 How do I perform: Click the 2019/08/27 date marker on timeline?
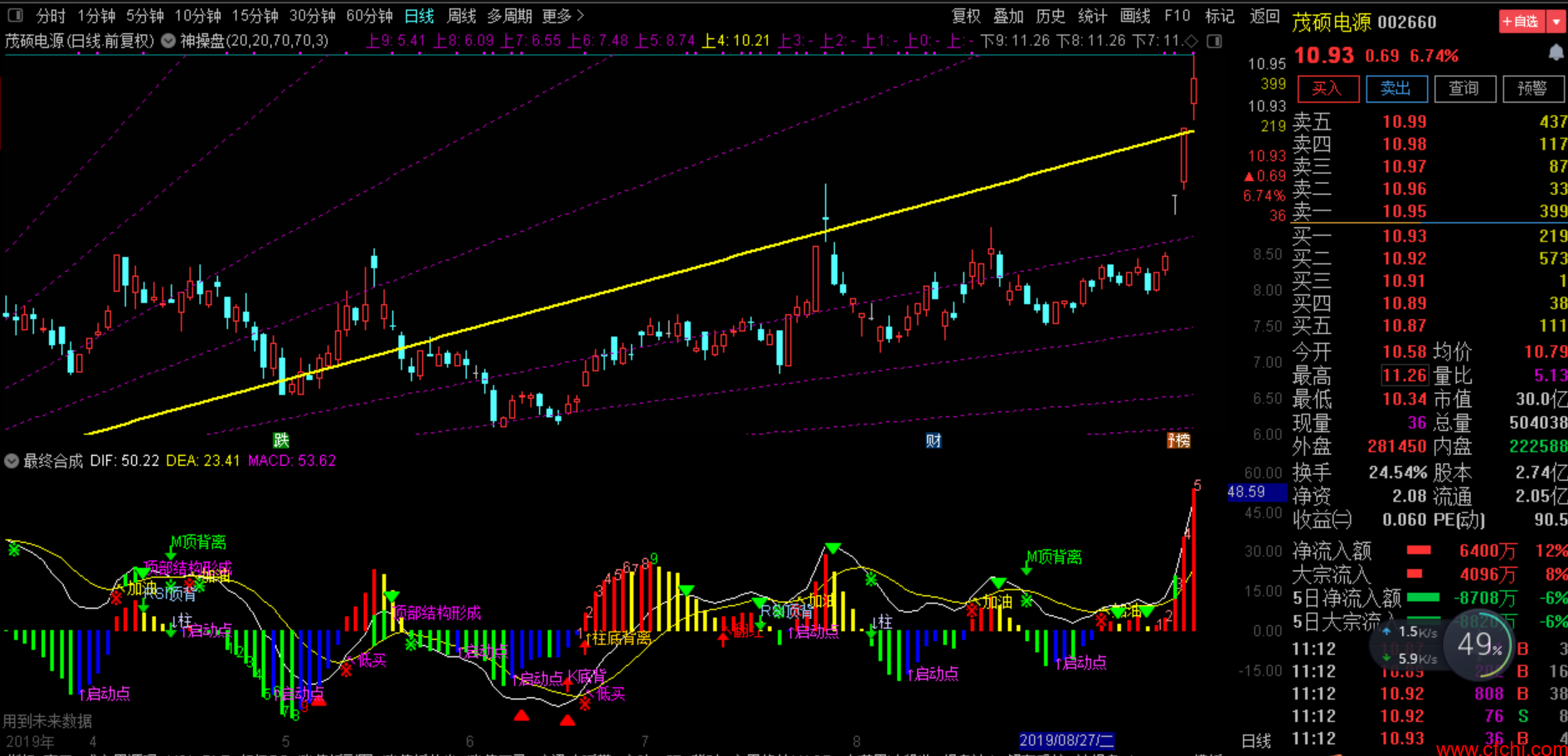pyautogui.click(x=1066, y=740)
